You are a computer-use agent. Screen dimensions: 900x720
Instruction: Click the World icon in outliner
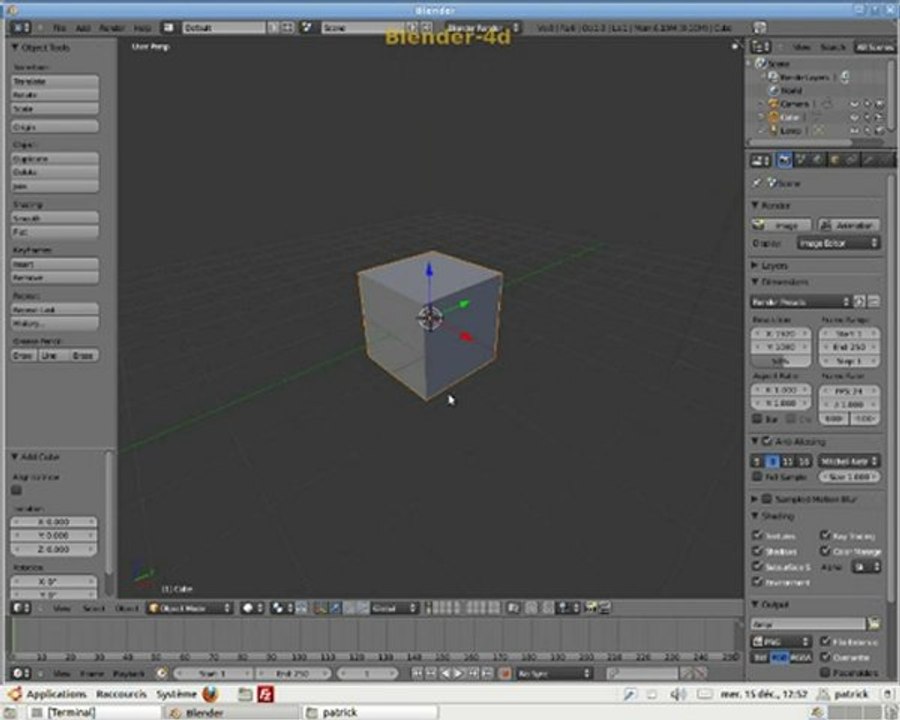[x=774, y=90]
